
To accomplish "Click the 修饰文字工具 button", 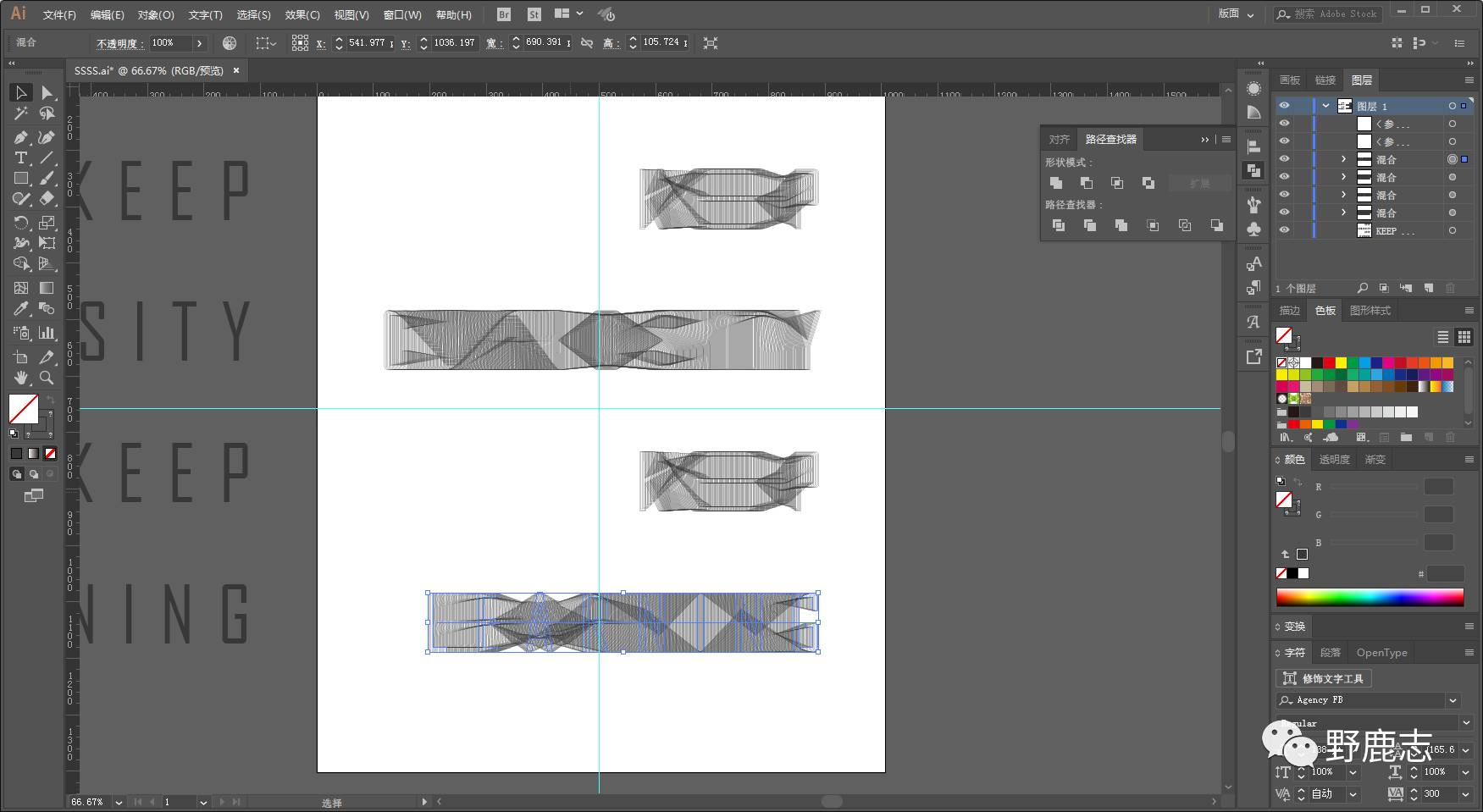I will 1324,678.
